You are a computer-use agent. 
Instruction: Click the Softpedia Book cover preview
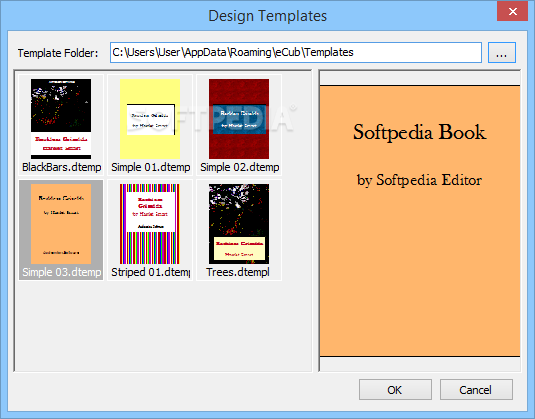tap(420, 221)
